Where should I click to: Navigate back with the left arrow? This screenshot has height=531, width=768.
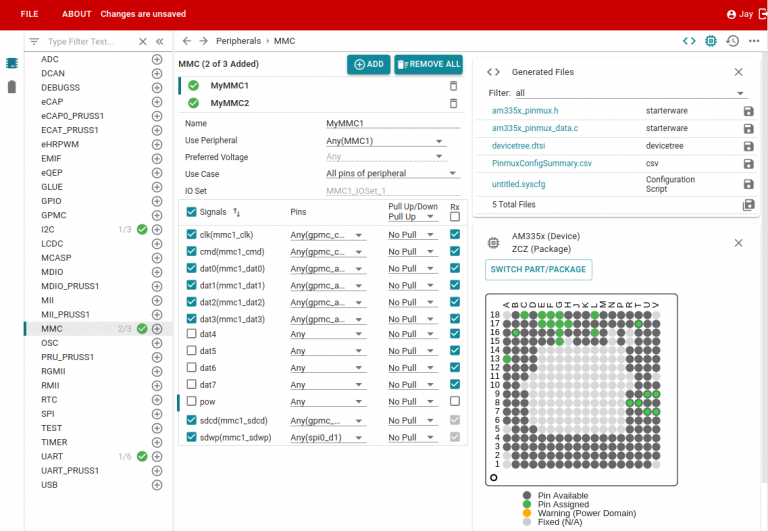click(186, 41)
